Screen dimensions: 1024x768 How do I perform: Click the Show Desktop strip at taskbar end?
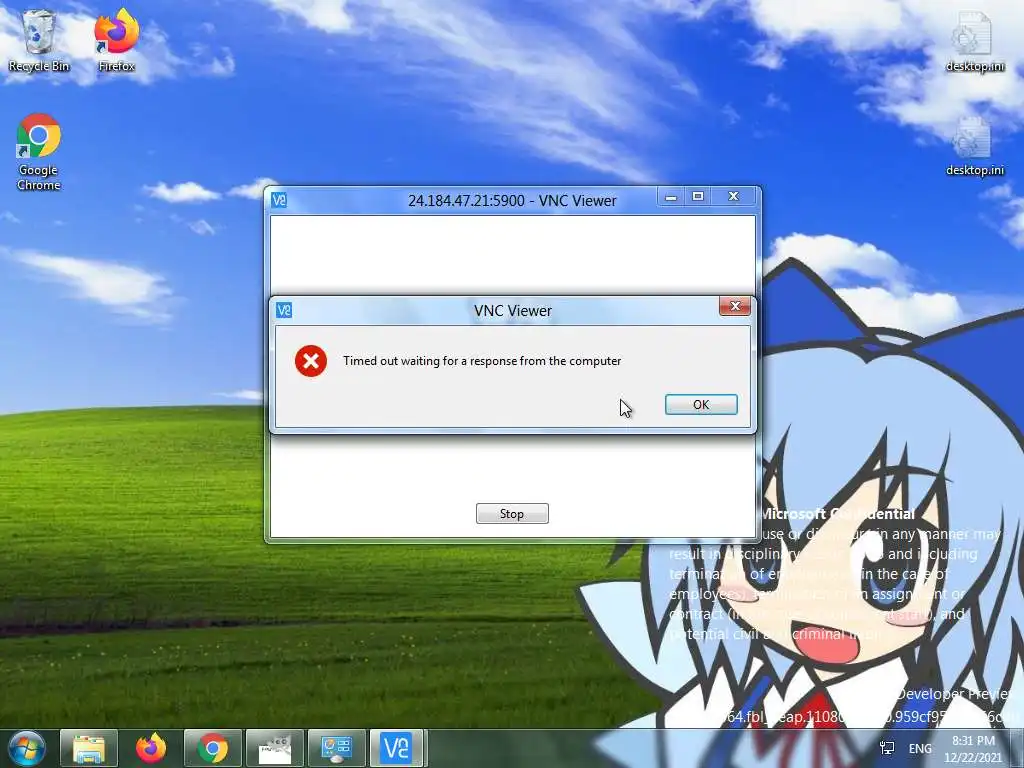(1017, 748)
